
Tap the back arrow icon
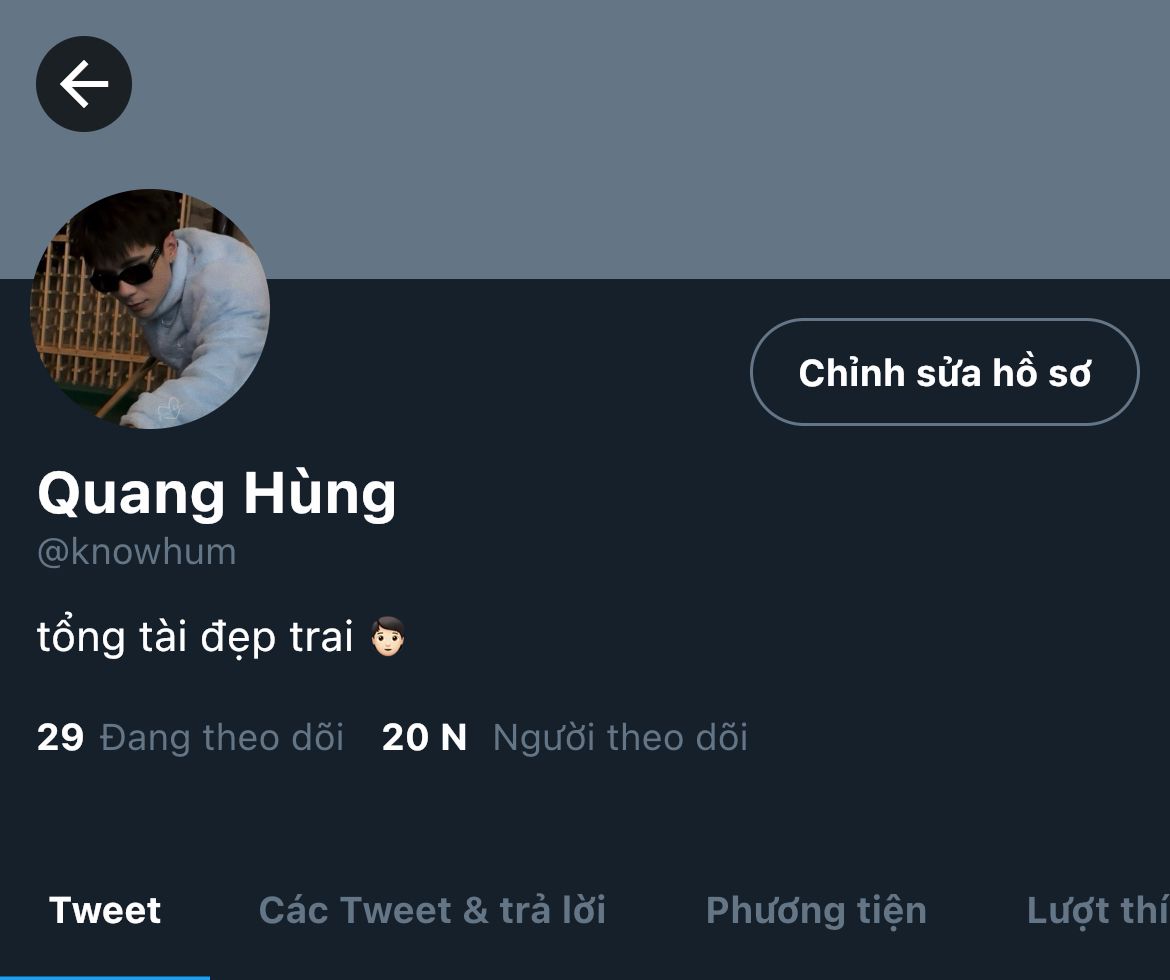point(84,84)
